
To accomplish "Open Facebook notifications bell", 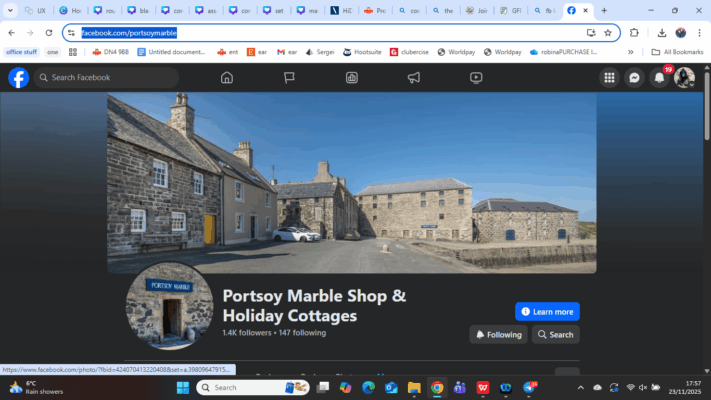I will (x=659, y=78).
